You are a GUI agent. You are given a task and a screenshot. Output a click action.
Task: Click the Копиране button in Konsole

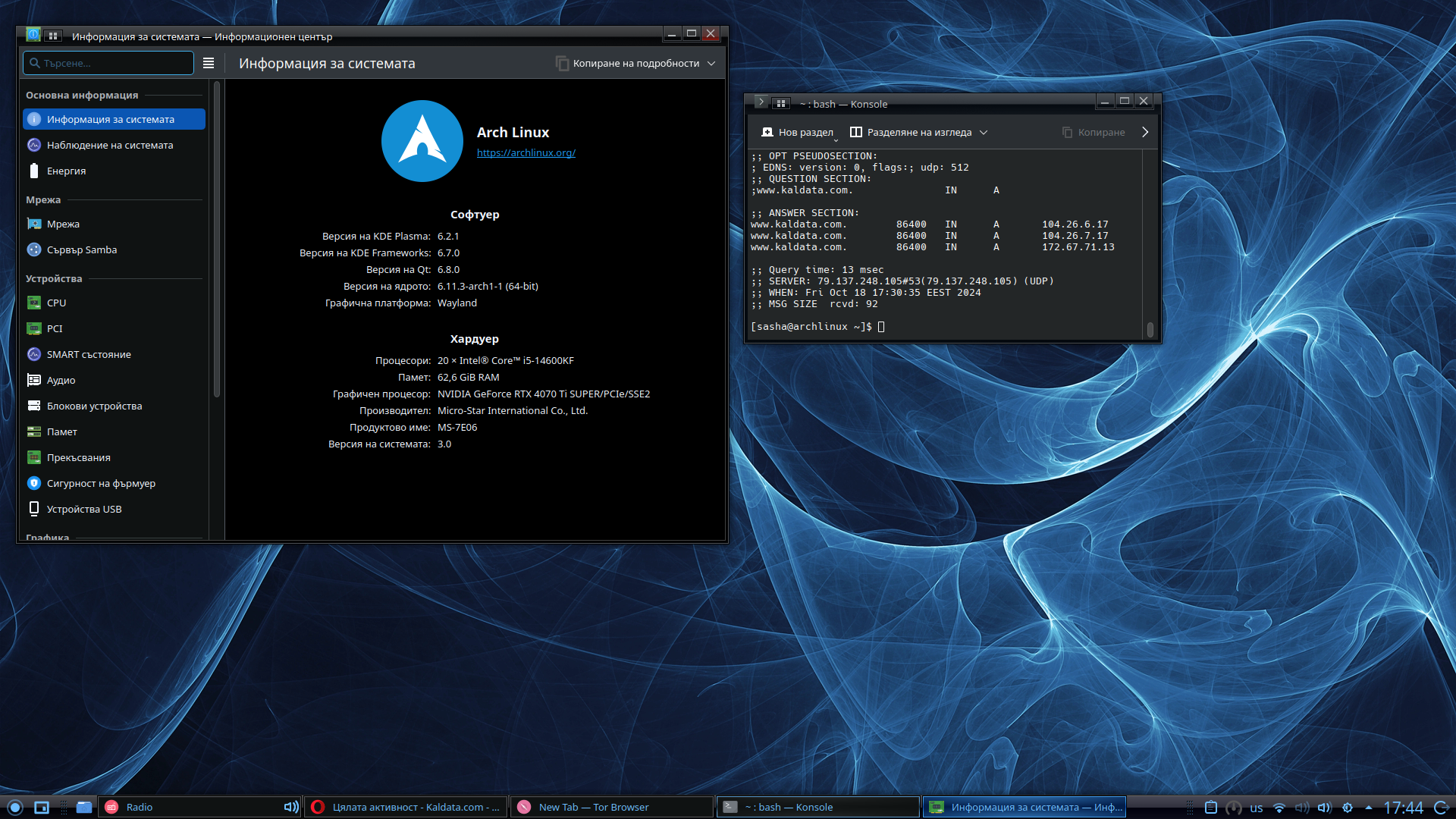coord(1094,133)
